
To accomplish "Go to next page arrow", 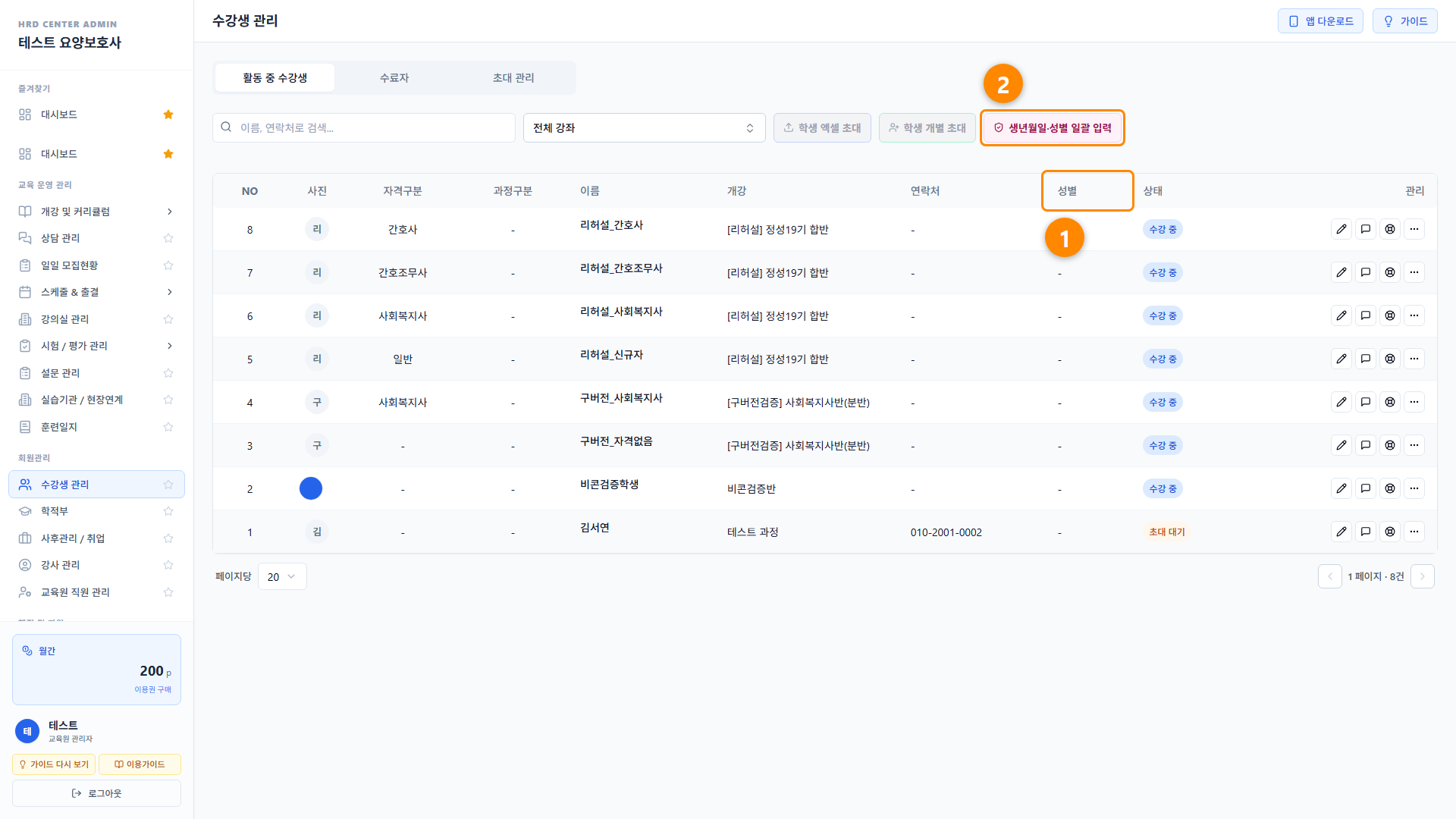I will pos(1422,576).
